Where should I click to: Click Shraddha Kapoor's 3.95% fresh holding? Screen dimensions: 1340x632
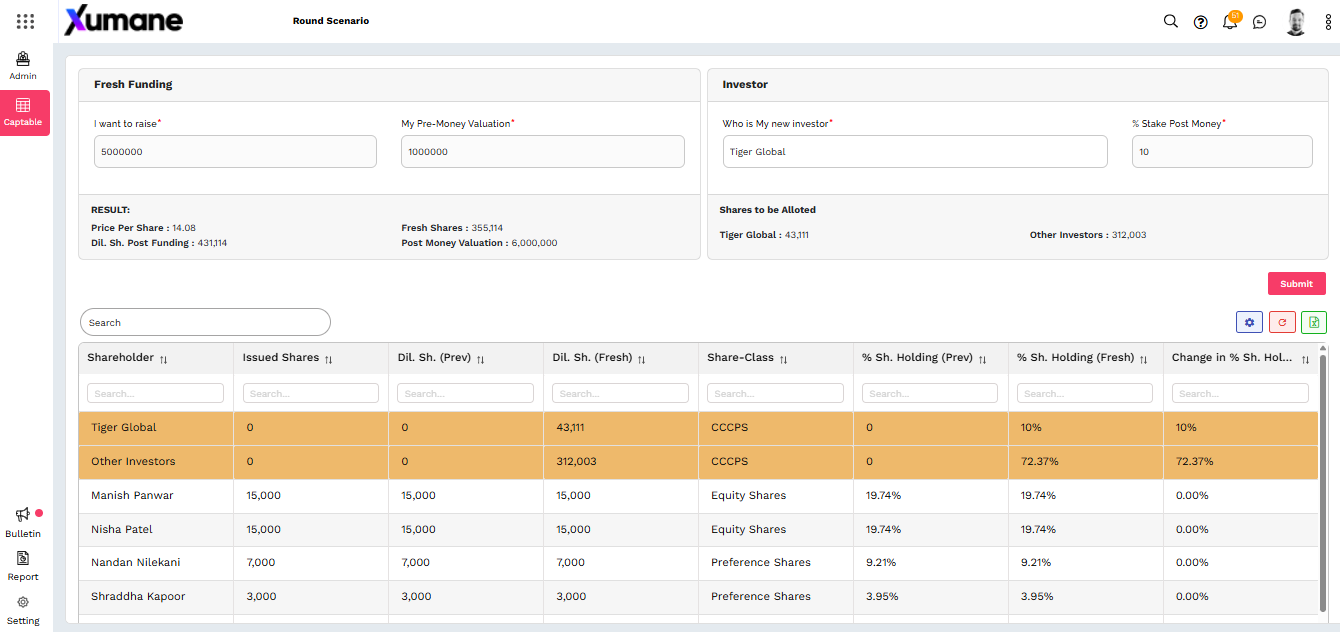coord(1037,597)
